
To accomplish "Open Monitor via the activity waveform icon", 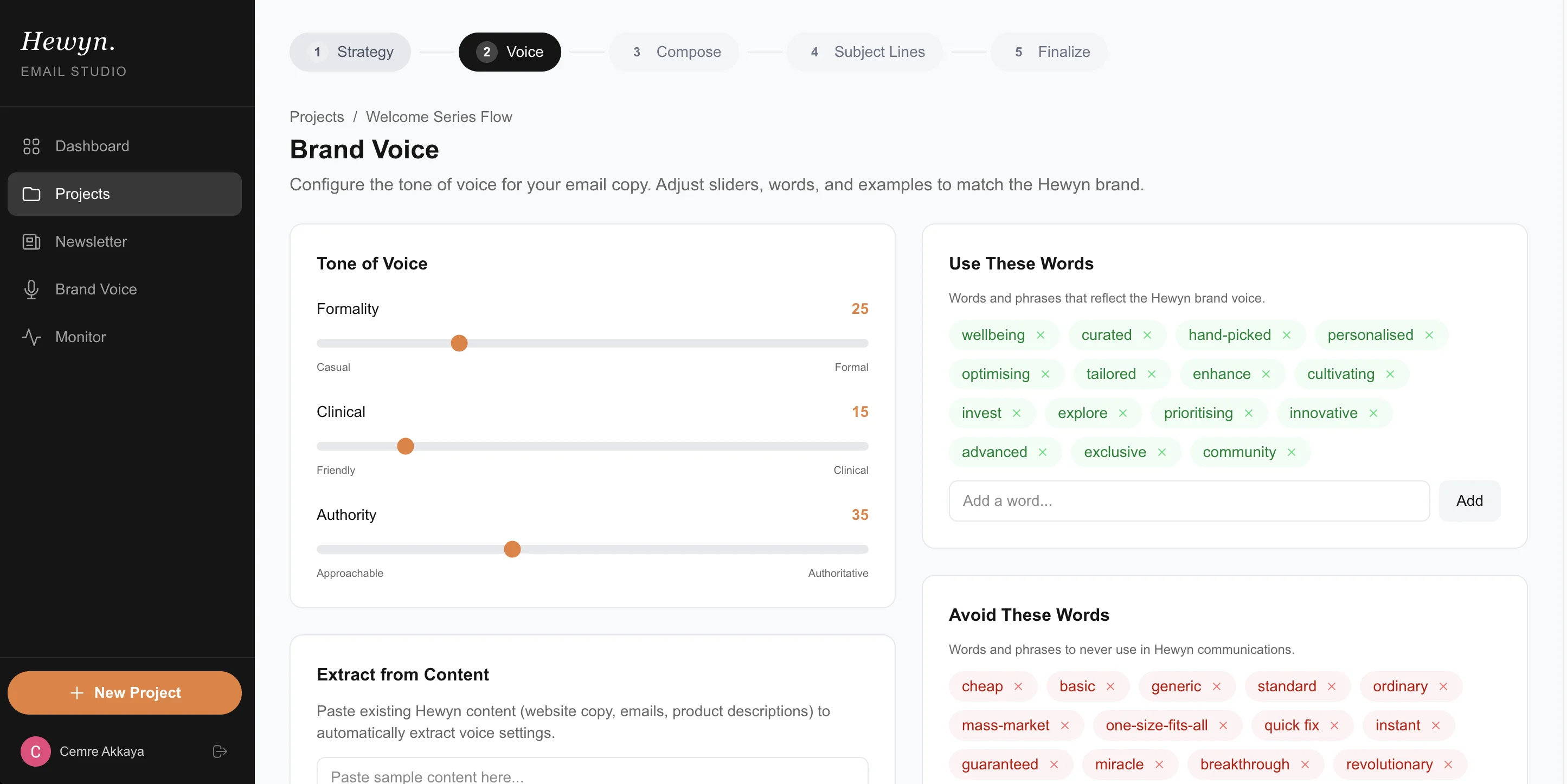I will [x=31, y=337].
